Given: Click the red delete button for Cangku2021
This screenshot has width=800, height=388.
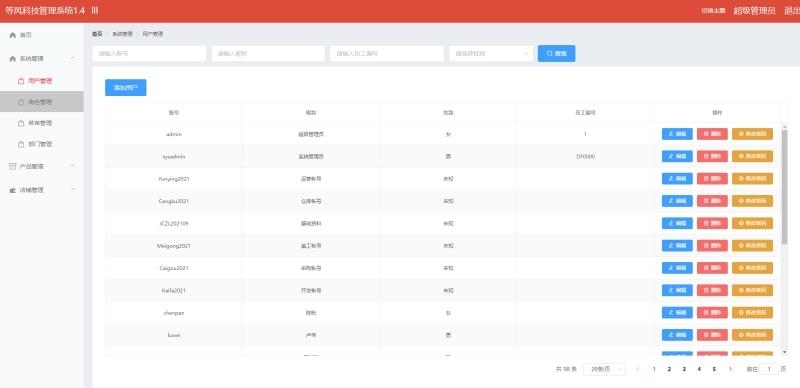Looking at the screenshot, I should pos(712,201).
